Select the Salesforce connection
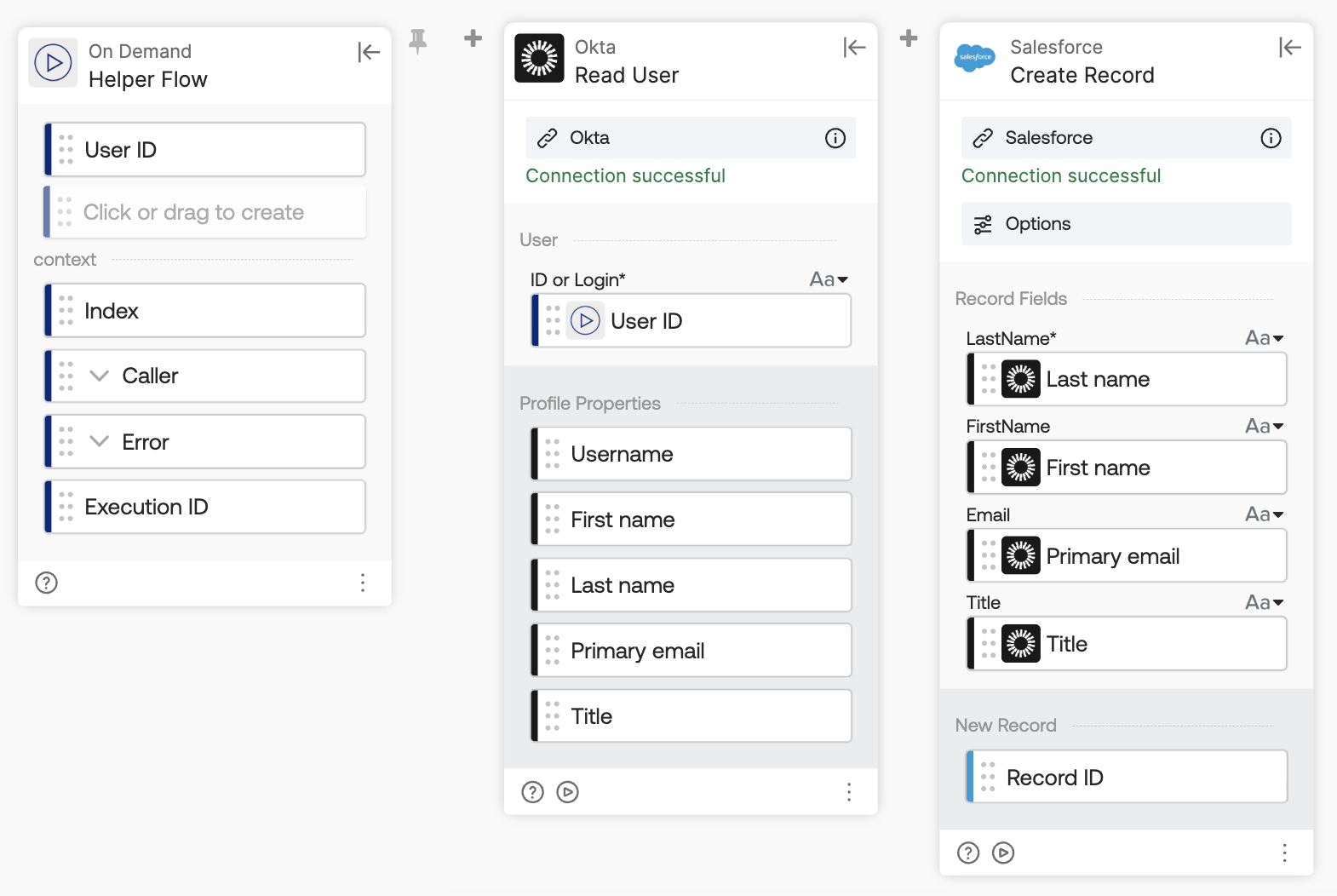 click(1126, 138)
